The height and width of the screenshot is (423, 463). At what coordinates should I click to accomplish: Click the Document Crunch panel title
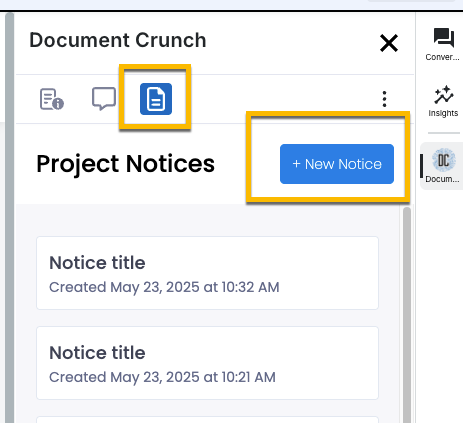(x=118, y=40)
